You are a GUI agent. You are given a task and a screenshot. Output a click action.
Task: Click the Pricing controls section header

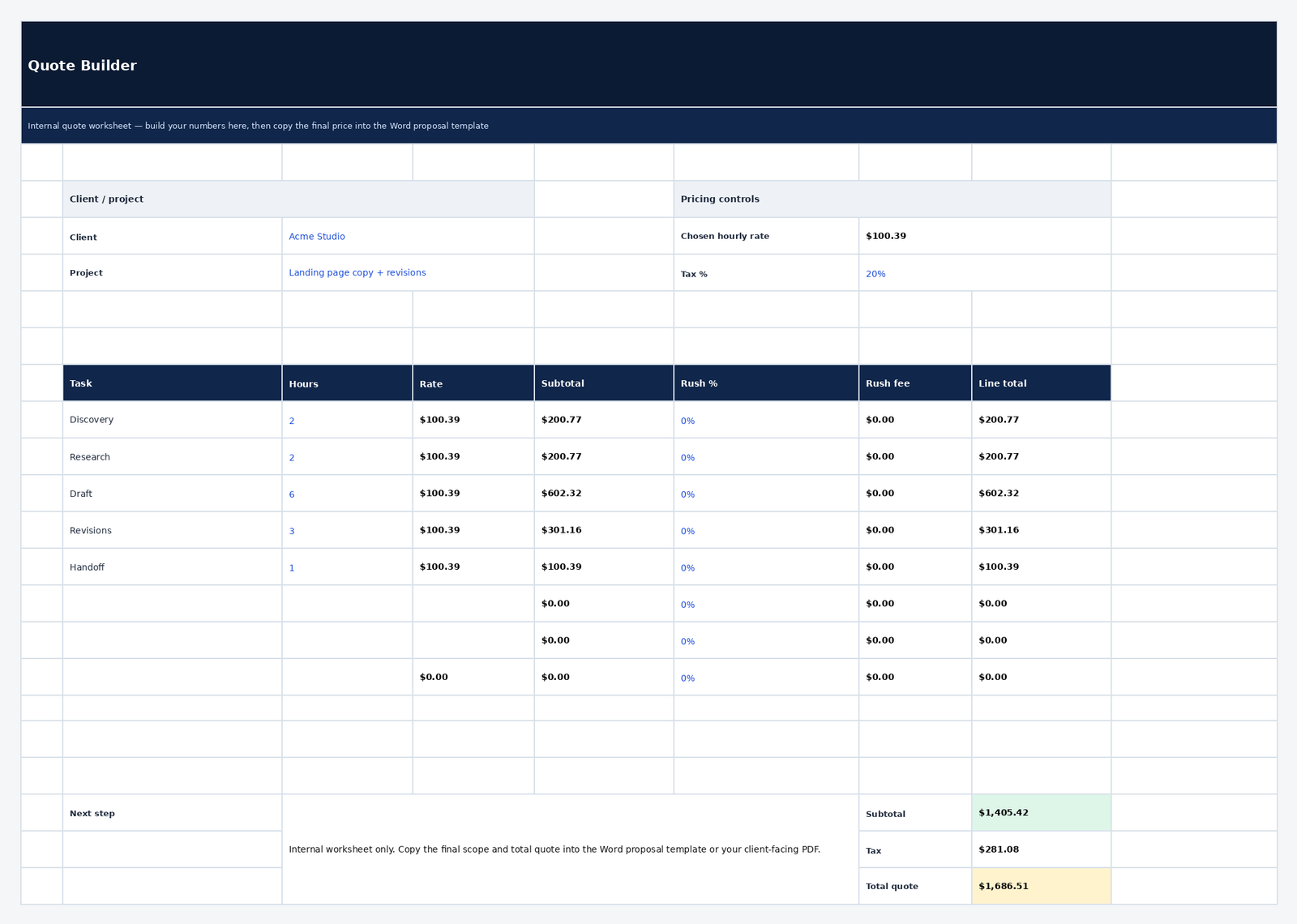[720, 199]
